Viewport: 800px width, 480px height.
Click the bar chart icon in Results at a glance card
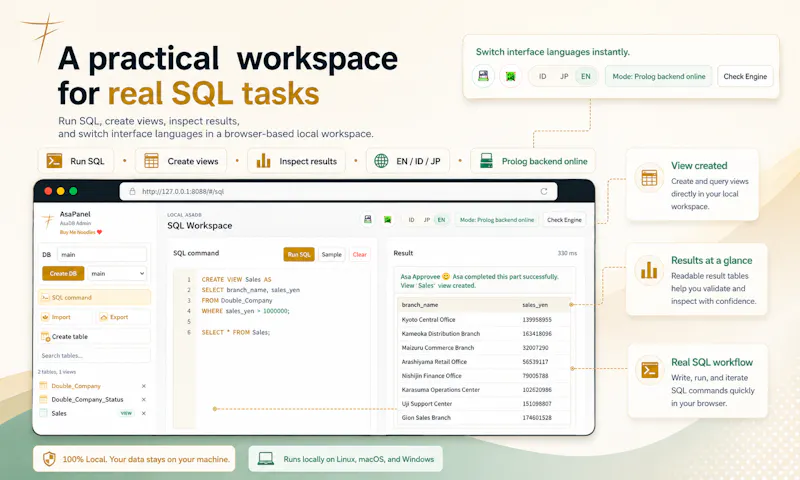coord(649,270)
